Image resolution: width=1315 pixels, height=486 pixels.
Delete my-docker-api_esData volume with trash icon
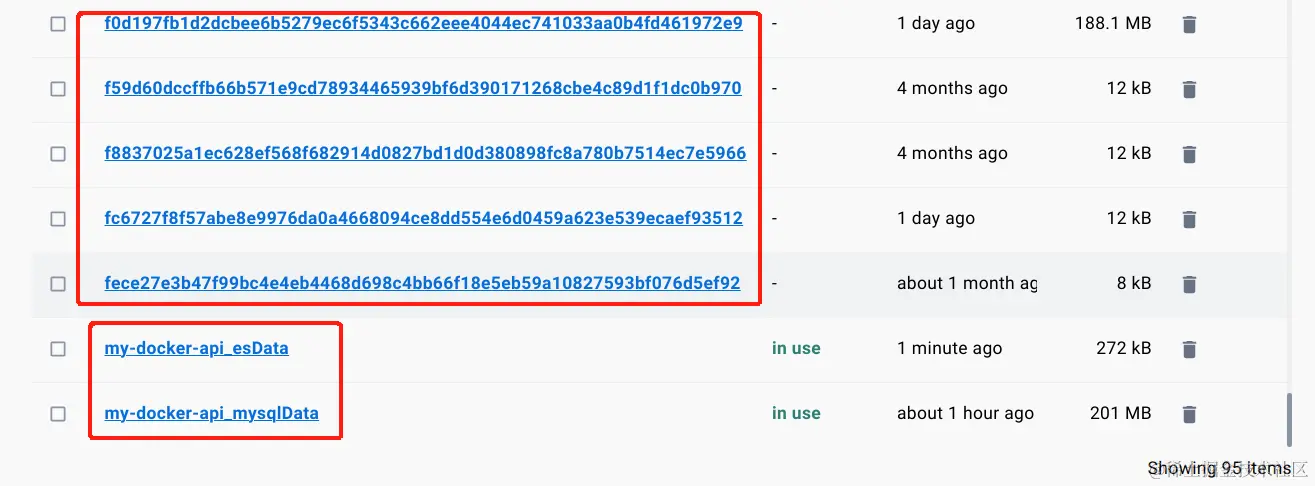click(1189, 349)
